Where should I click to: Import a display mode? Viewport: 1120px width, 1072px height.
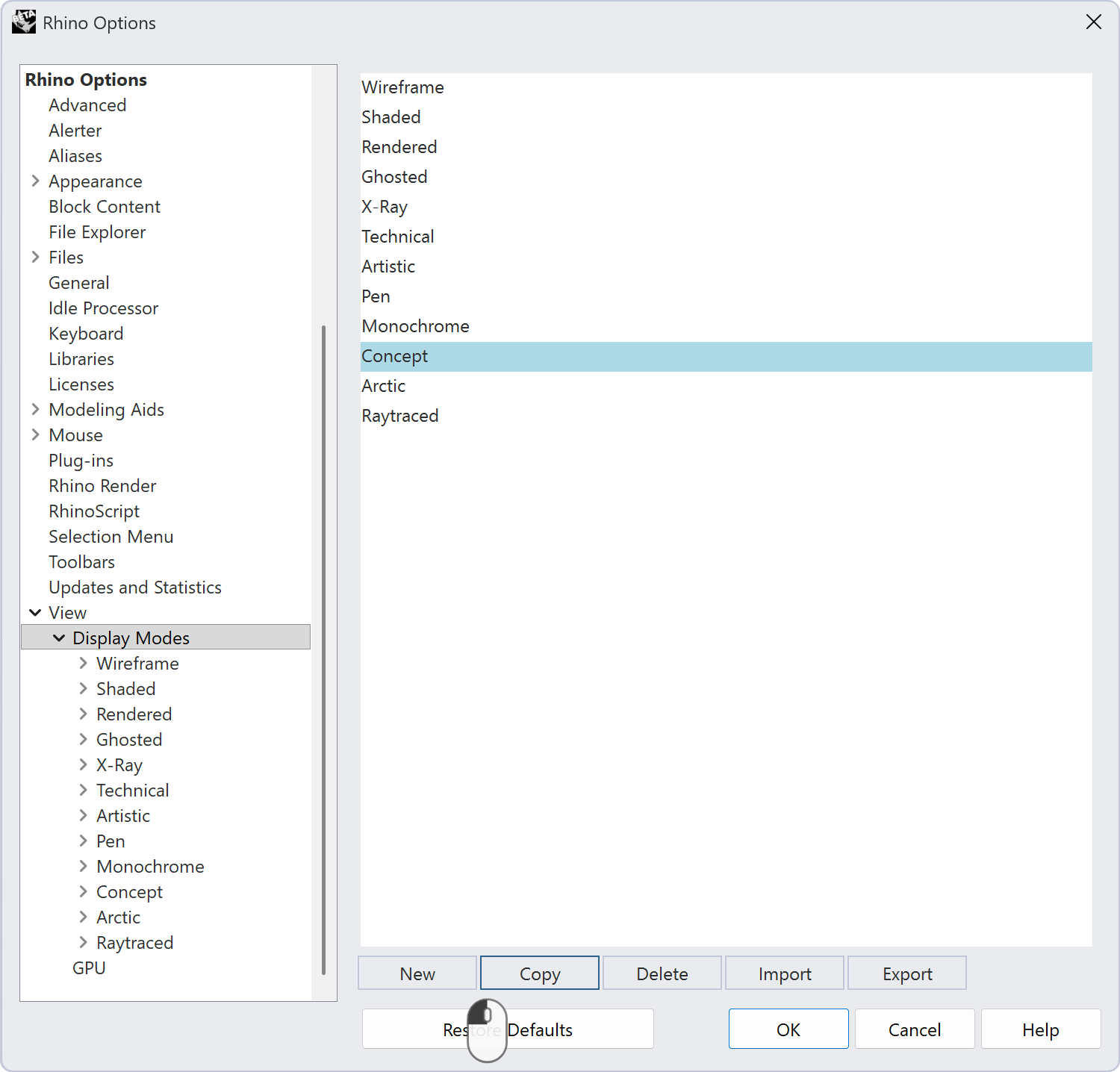[x=785, y=973]
